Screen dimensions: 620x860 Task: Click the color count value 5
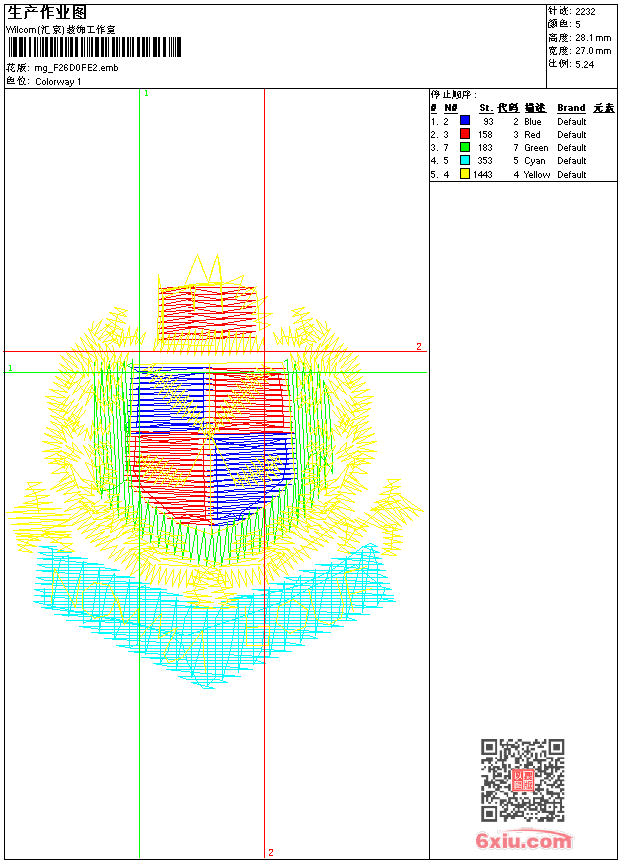point(578,25)
